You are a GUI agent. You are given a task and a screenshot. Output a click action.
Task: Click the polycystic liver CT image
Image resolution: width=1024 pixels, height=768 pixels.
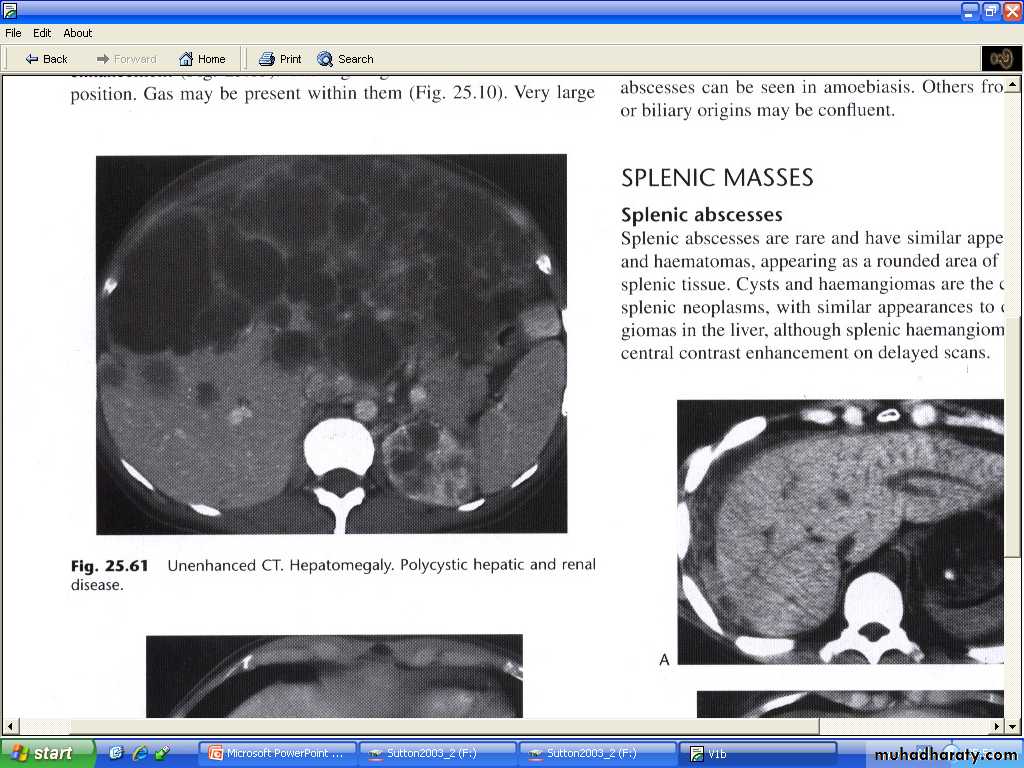click(331, 344)
